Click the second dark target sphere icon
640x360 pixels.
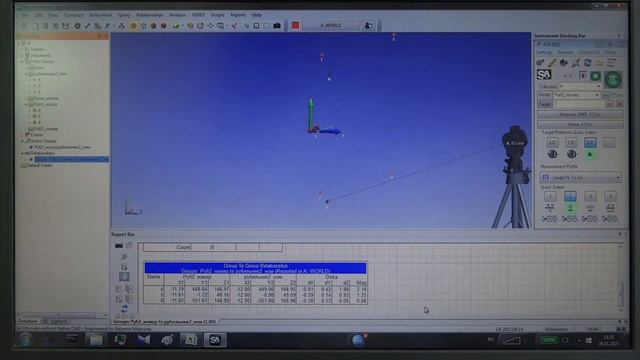coord(571,154)
